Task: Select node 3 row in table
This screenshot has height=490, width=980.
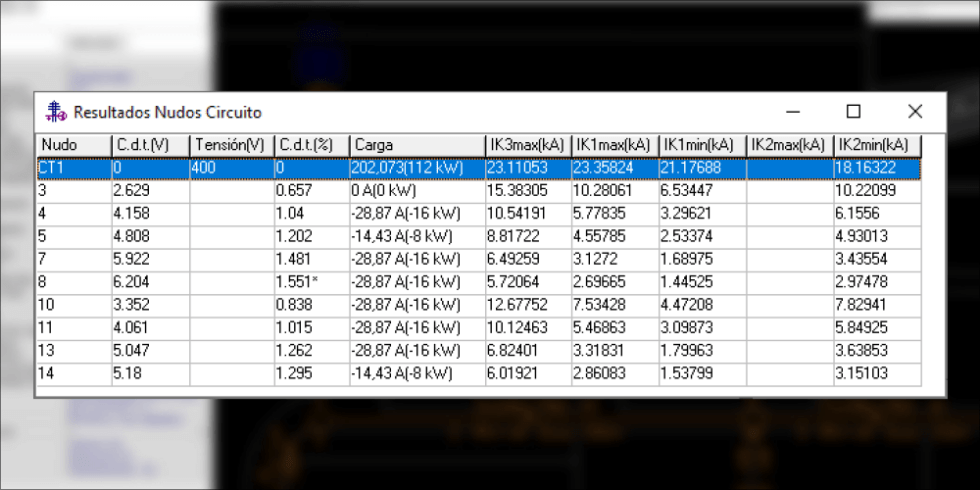Action: coord(73,190)
